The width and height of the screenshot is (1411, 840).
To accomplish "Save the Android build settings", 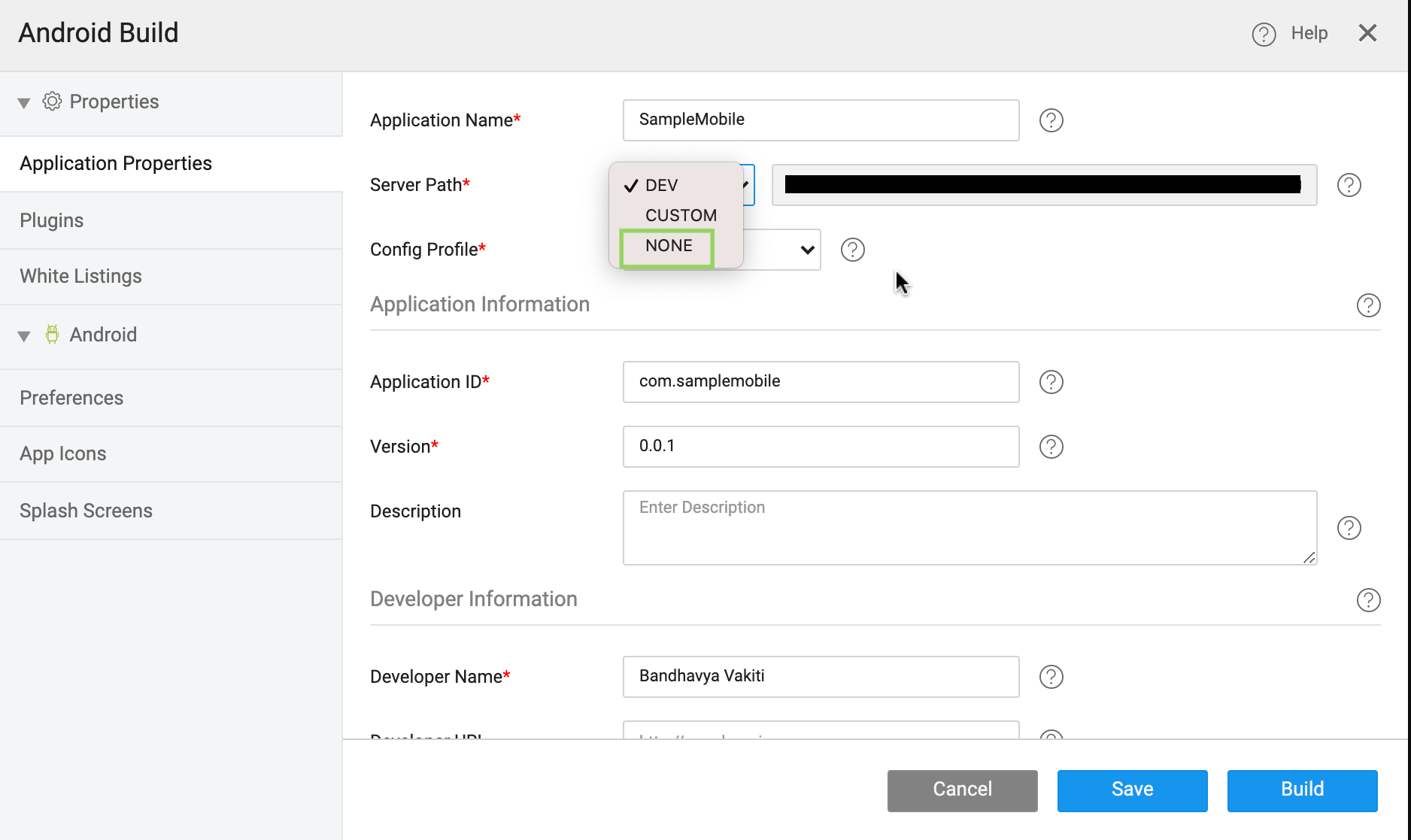I will pyautogui.click(x=1132, y=790).
